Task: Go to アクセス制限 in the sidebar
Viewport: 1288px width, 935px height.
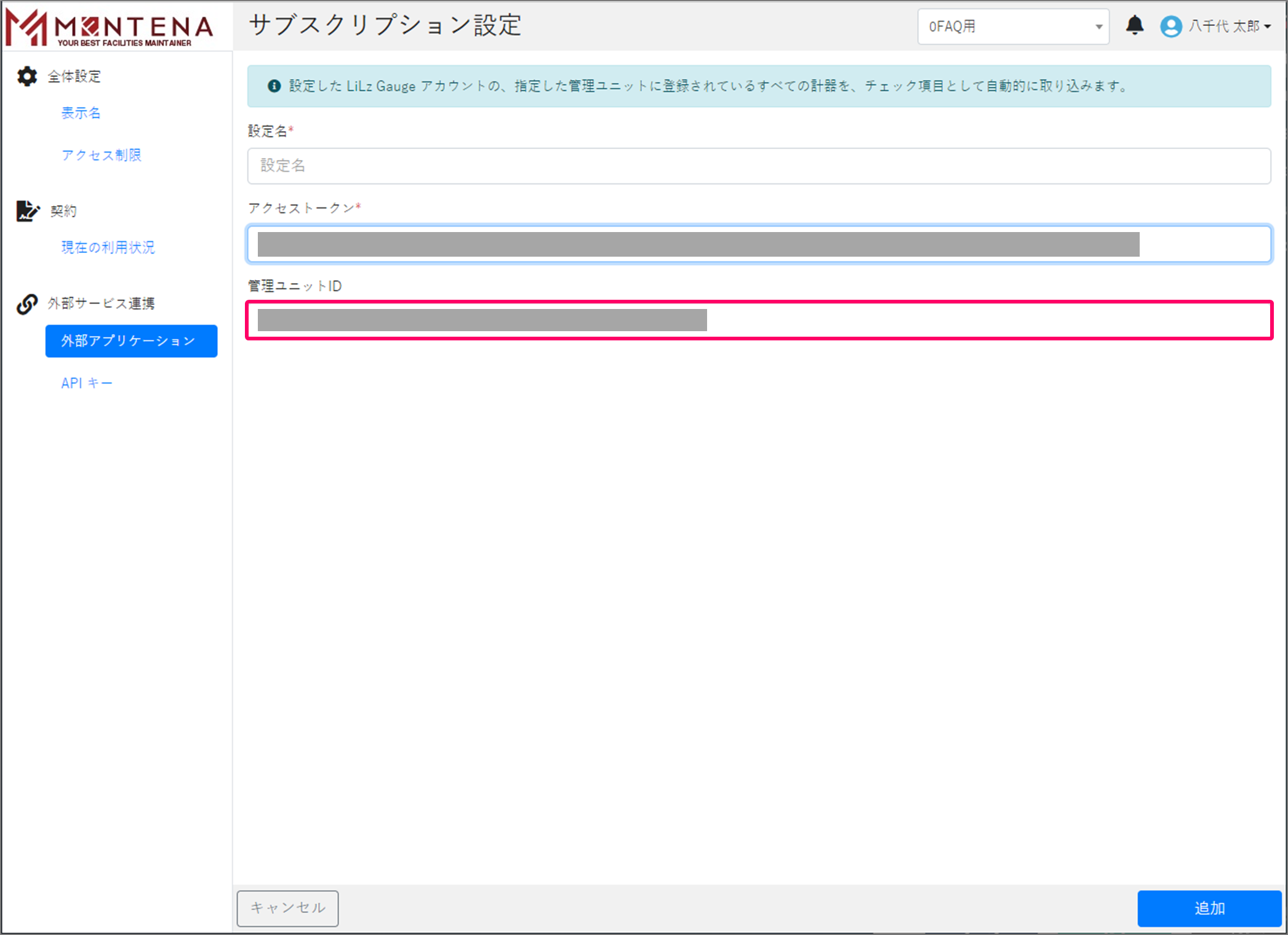Action: point(102,155)
